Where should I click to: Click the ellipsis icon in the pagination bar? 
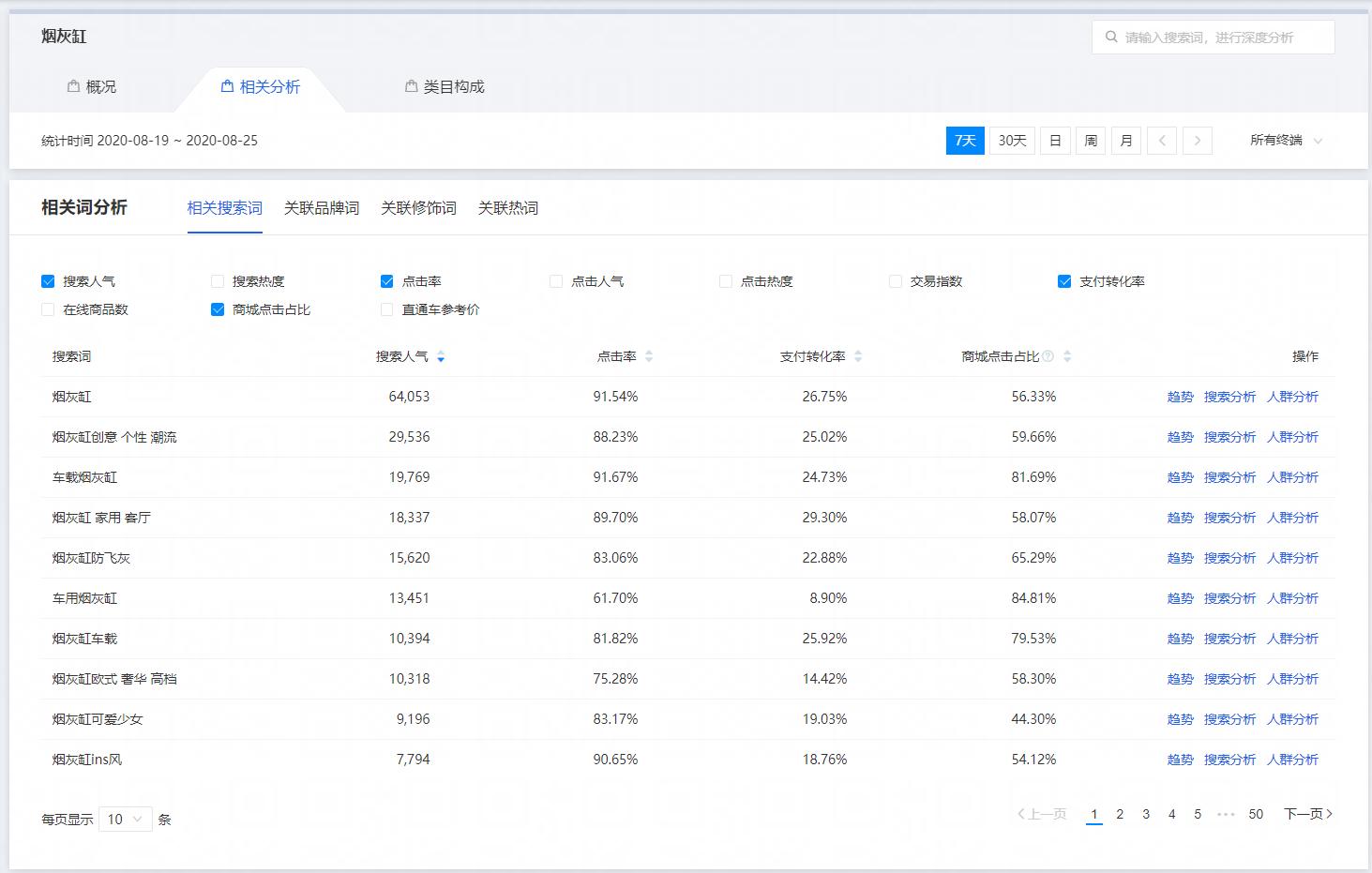coord(1225,814)
